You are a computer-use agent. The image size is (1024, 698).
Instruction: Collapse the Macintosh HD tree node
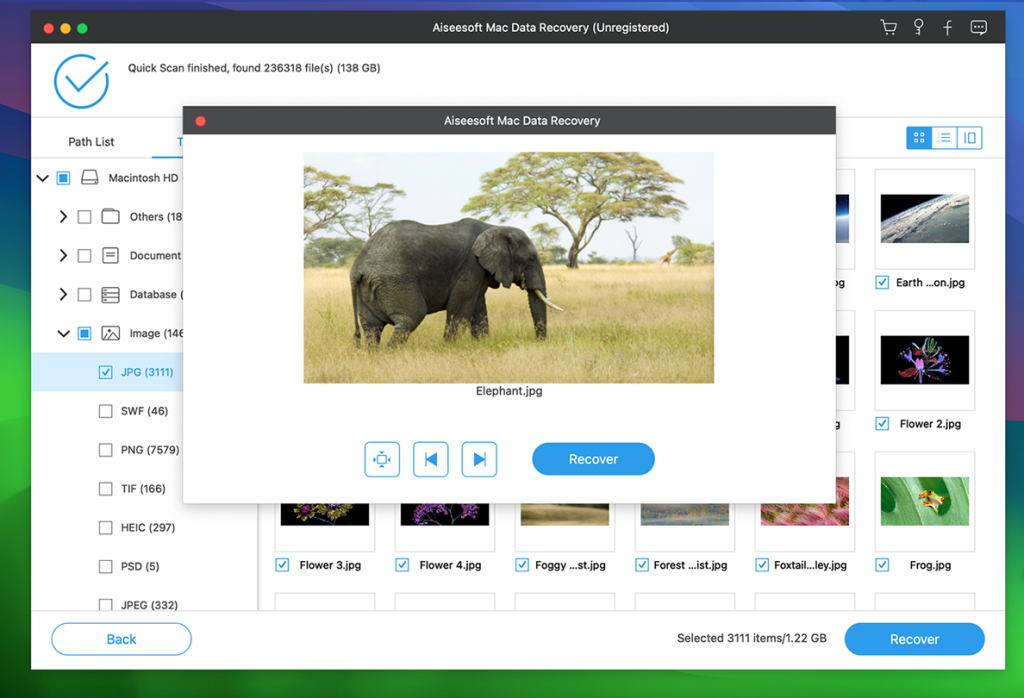(x=42, y=178)
